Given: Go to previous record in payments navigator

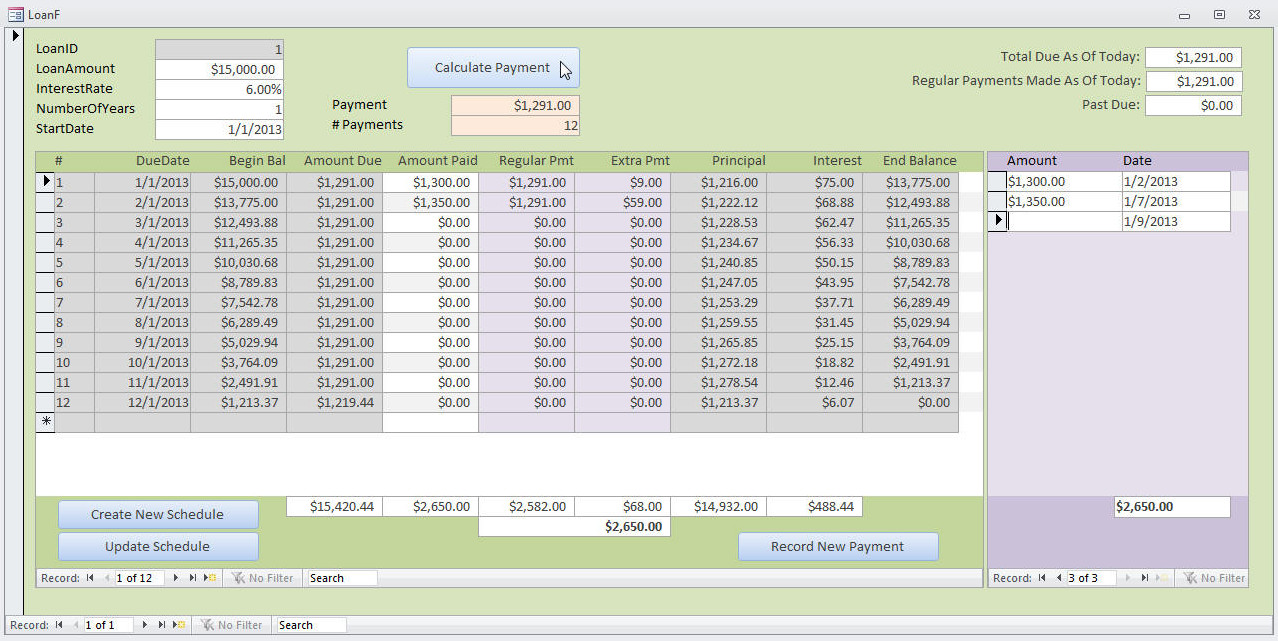Looking at the screenshot, I should click(x=1058, y=578).
